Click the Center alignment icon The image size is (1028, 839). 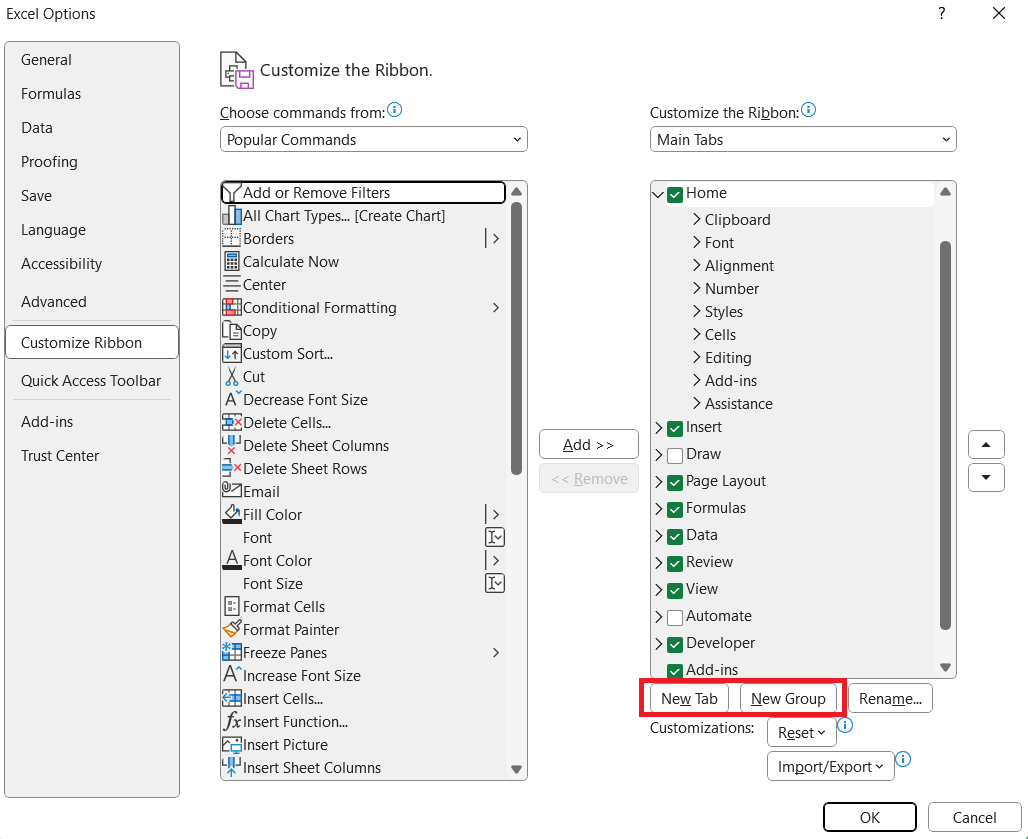click(x=232, y=284)
